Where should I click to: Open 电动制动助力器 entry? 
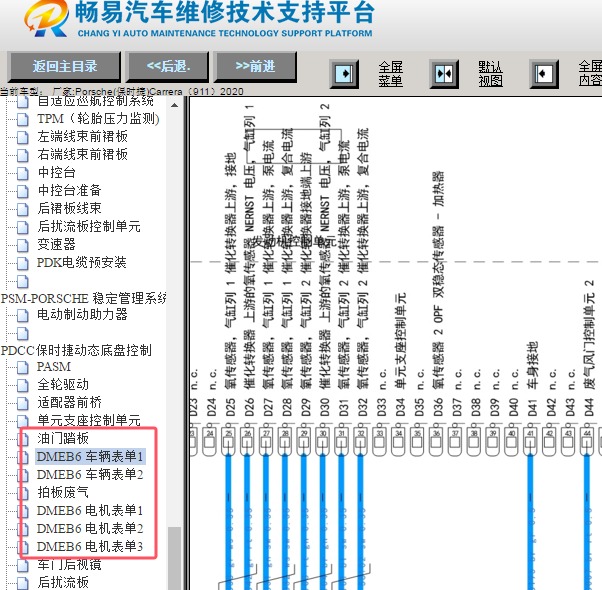click(82, 314)
